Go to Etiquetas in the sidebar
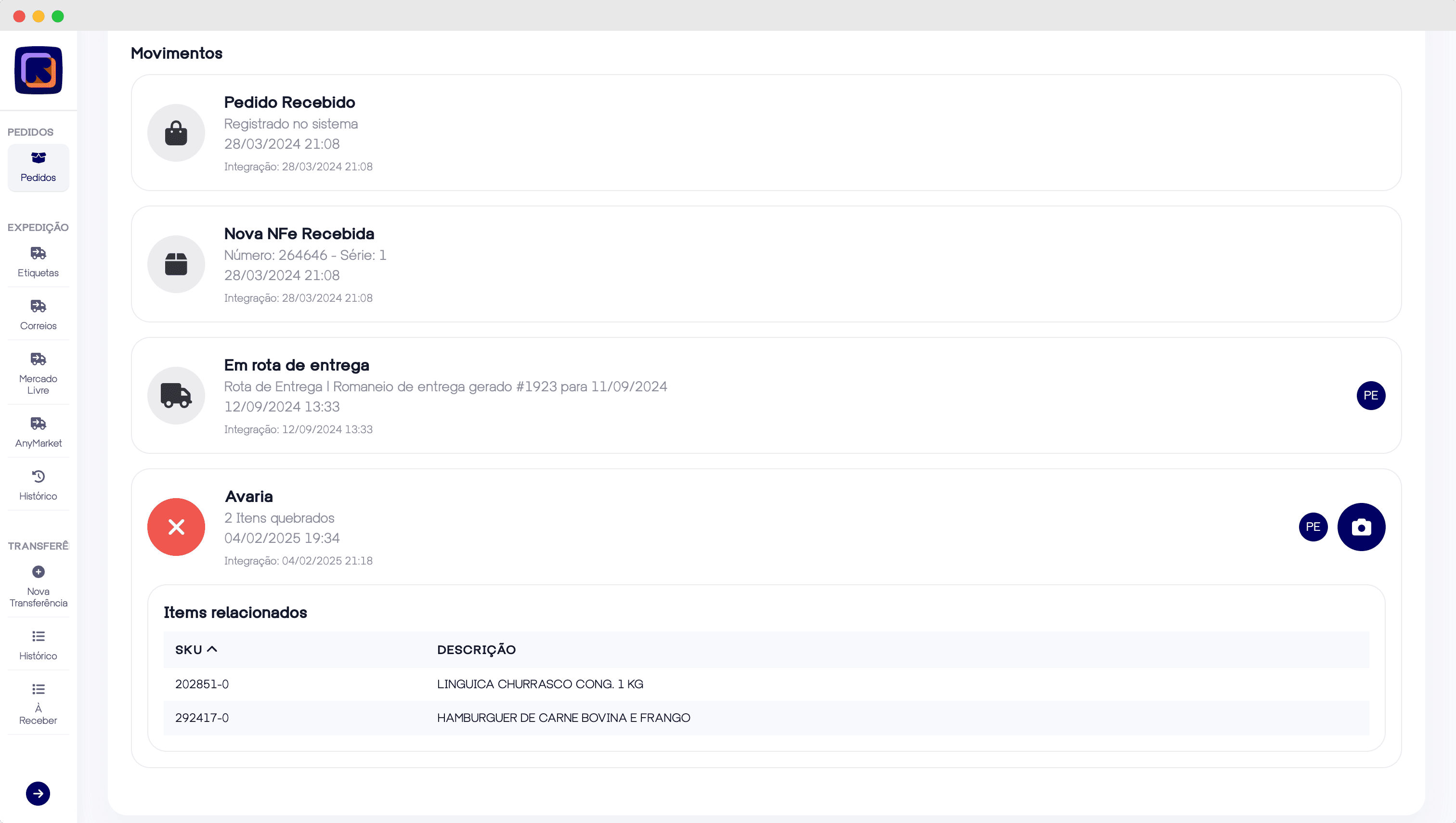The image size is (1456, 823). coord(39,262)
